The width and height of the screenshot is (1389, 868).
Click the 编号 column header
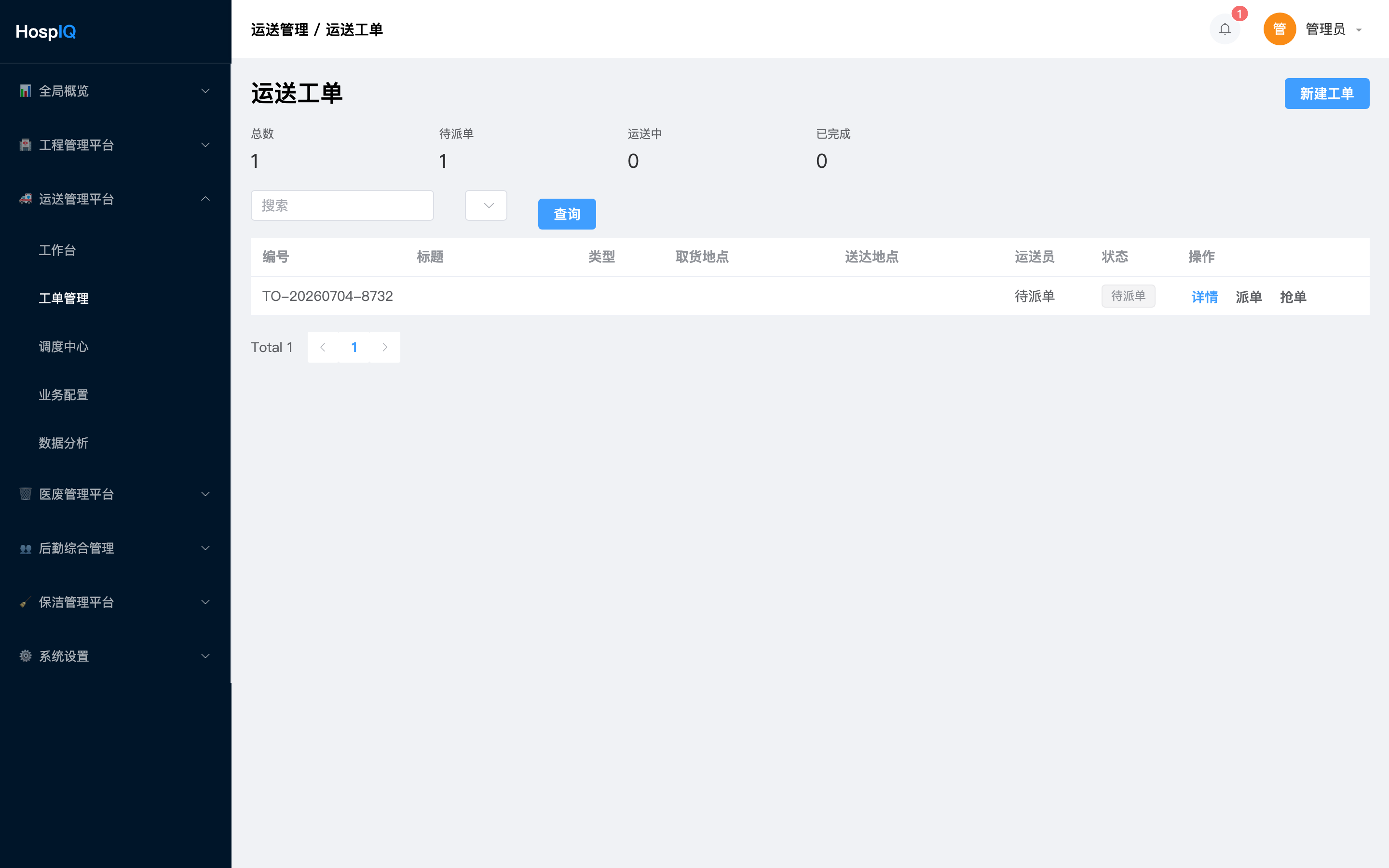(275, 257)
